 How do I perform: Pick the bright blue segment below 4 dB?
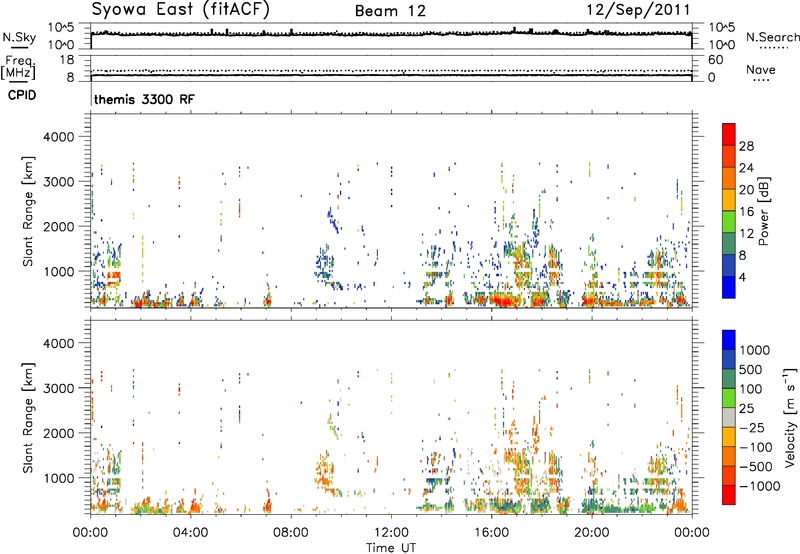tap(729, 287)
